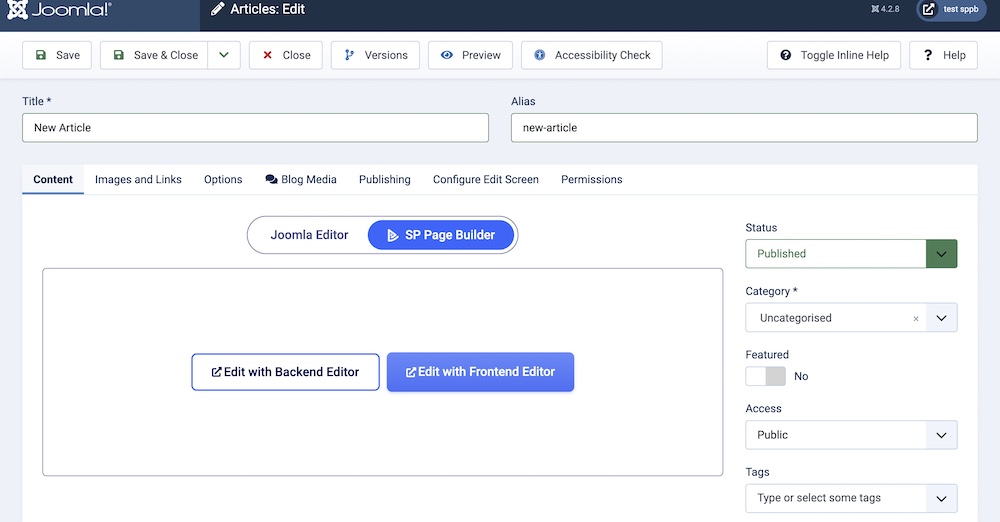
Task: Click into the Title input field
Action: pos(255,128)
